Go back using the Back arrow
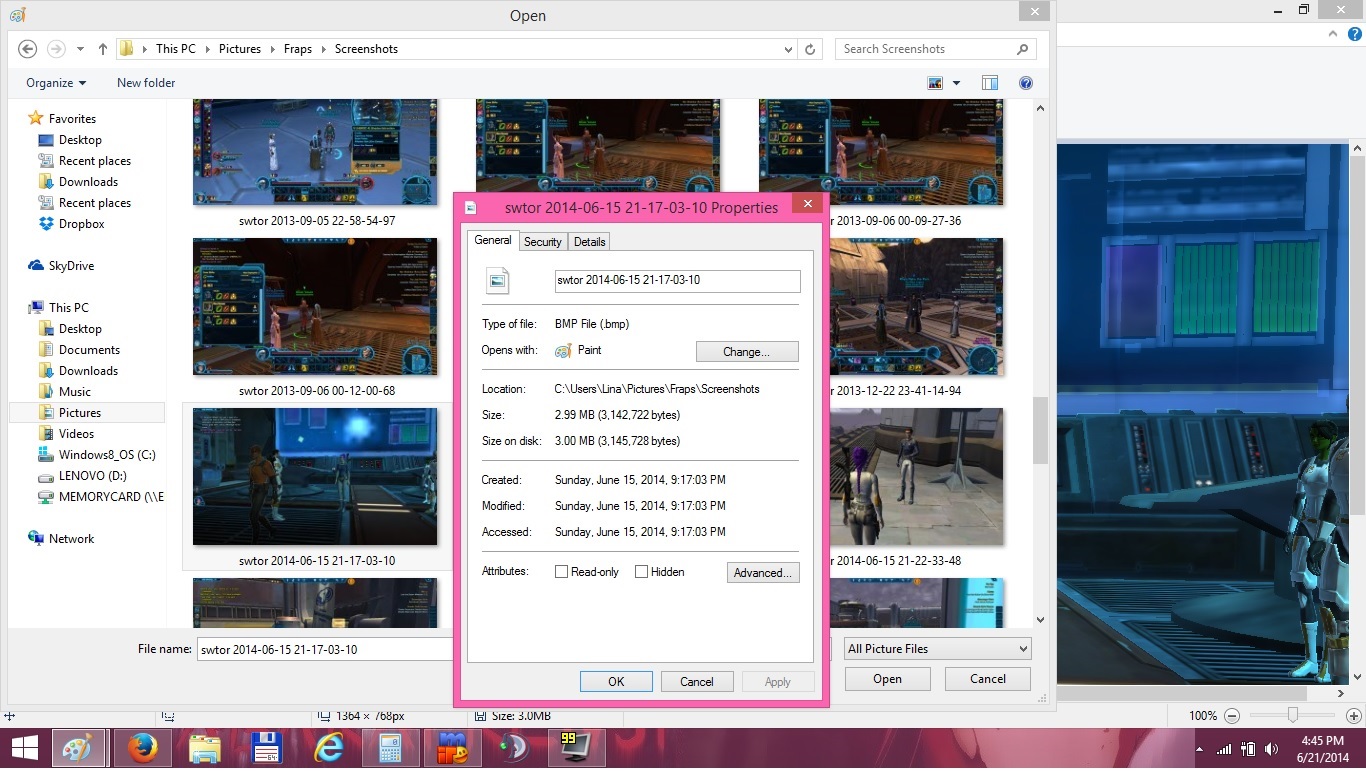Screen dimensions: 1366x771 pyautogui.click(x=28, y=49)
